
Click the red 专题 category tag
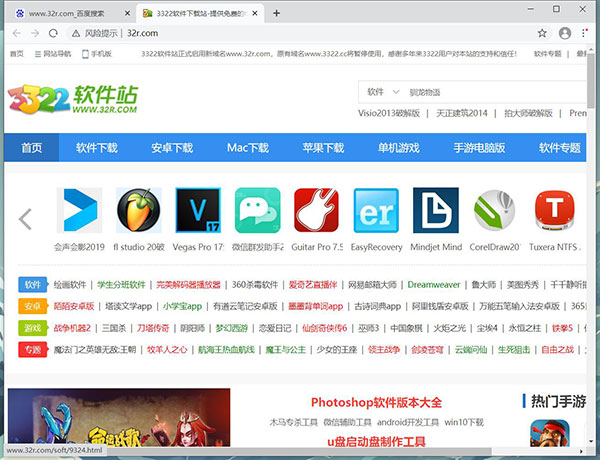[x=33, y=349]
